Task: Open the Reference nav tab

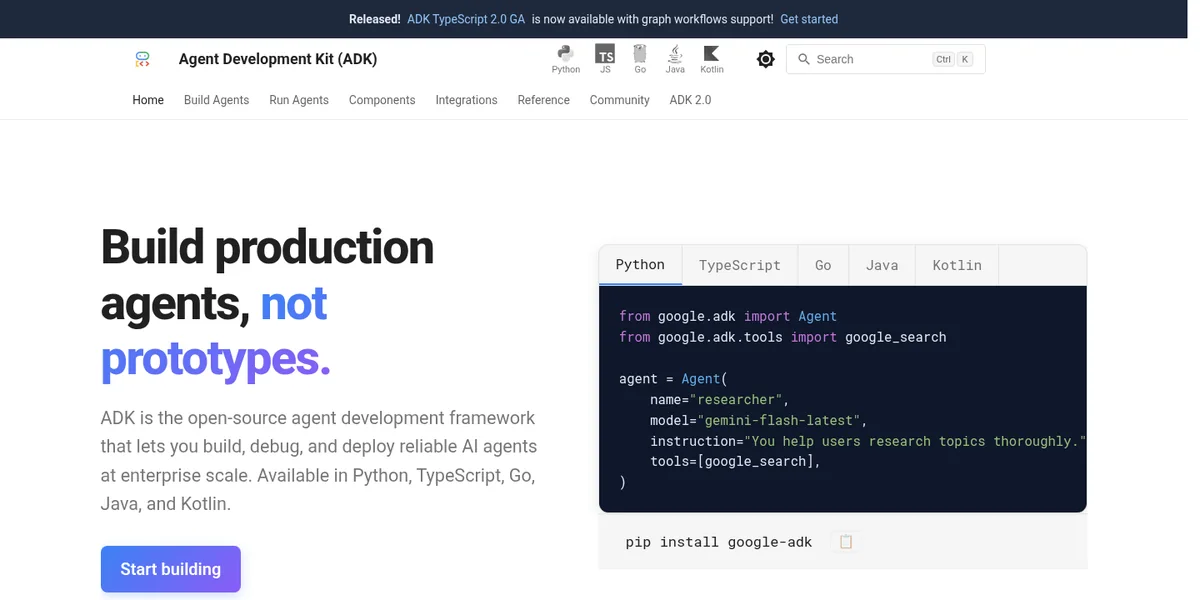Action: 544,100
